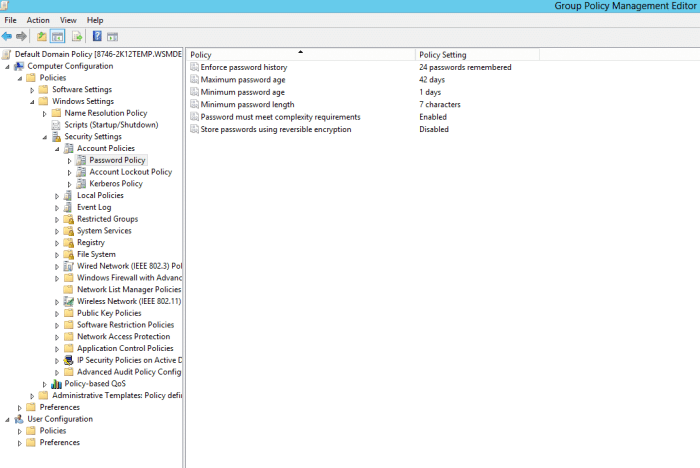This screenshot has width=700, height=468.
Task: Click the Policy-based QoS chart icon
Action: [x=56, y=384]
